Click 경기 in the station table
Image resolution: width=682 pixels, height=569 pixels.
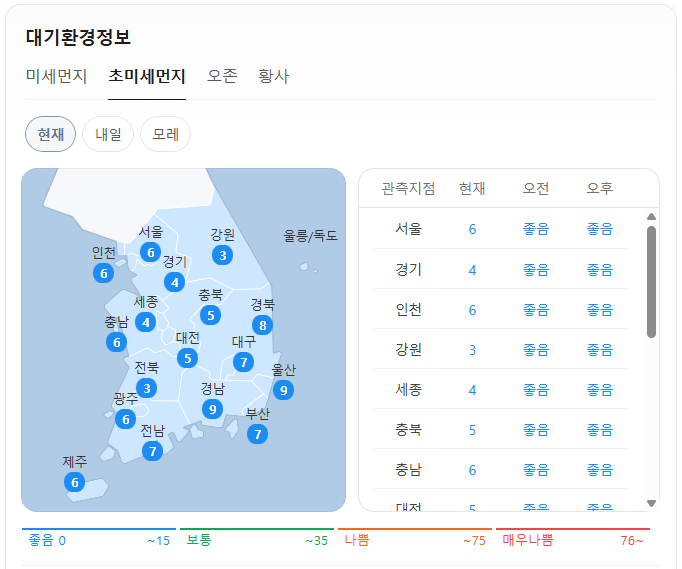click(x=408, y=270)
